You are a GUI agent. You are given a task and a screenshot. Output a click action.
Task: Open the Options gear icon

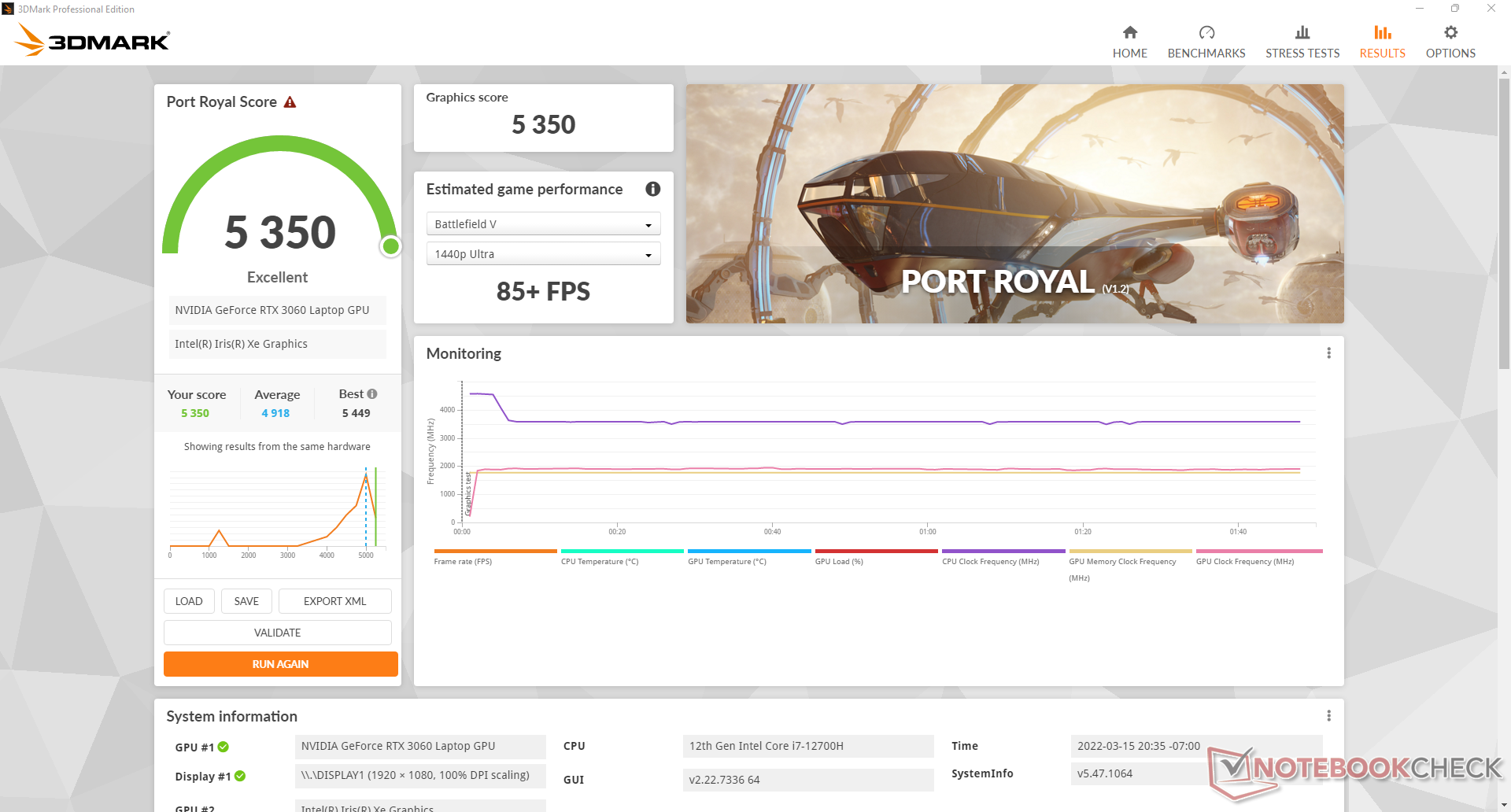pyautogui.click(x=1450, y=32)
